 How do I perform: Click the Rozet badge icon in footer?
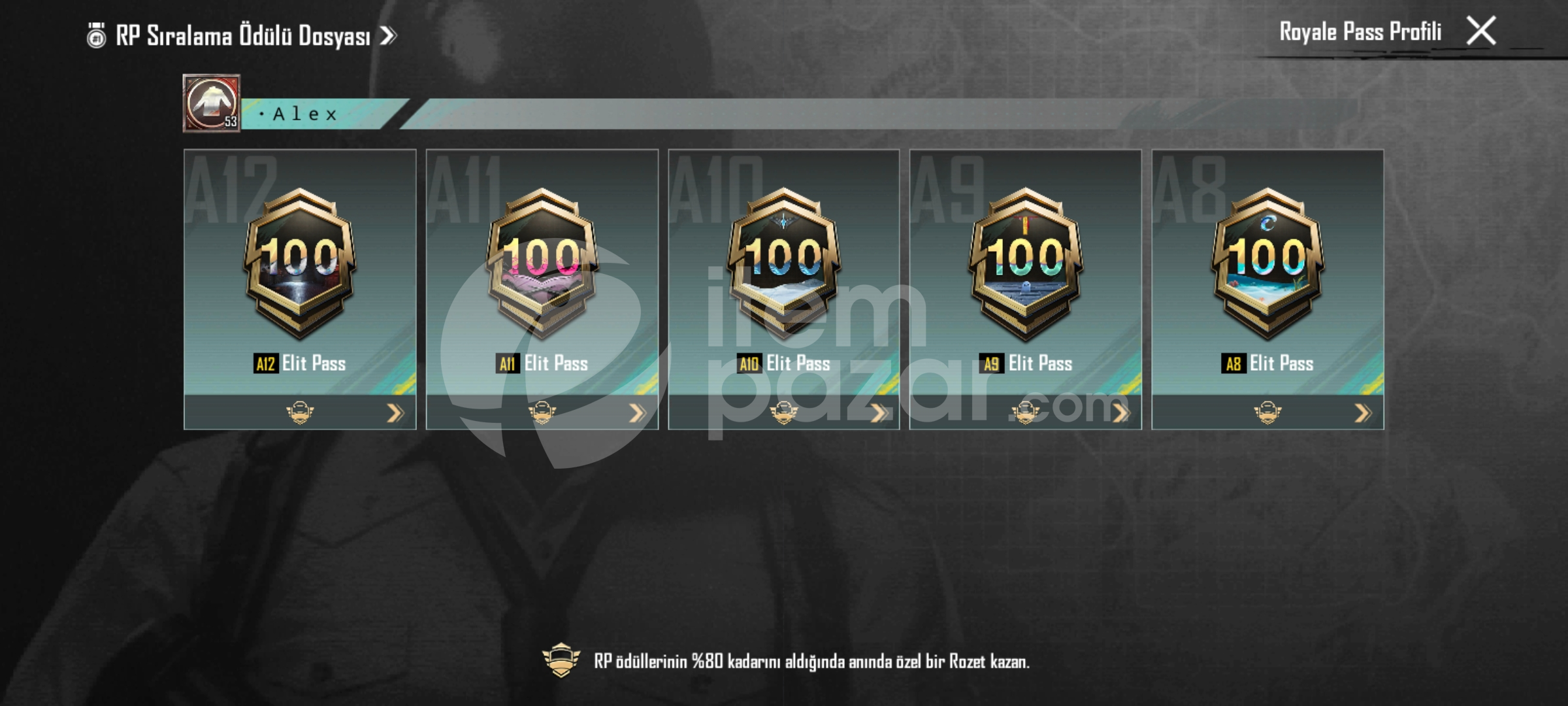561,660
